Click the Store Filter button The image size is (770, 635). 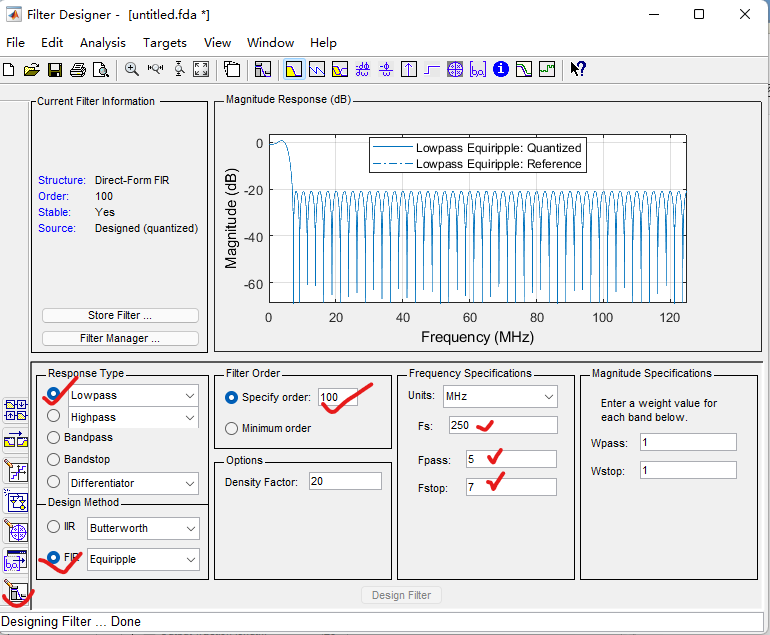[x=120, y=315]
